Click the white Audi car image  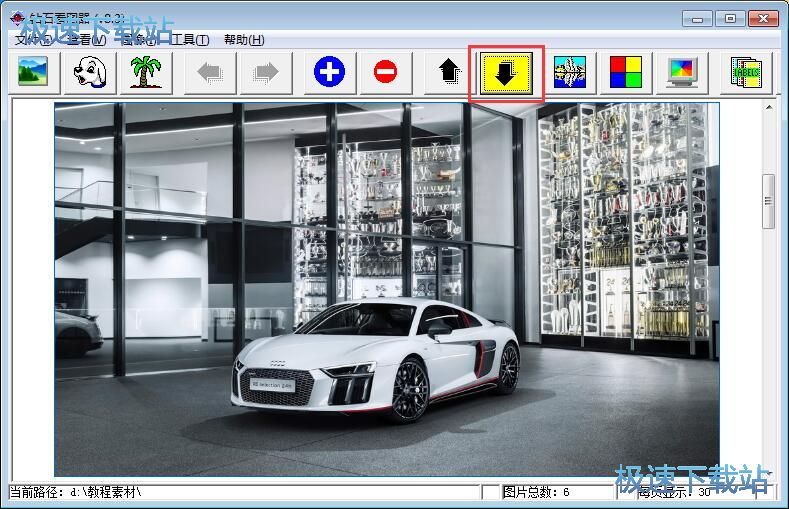pos(375,360)
